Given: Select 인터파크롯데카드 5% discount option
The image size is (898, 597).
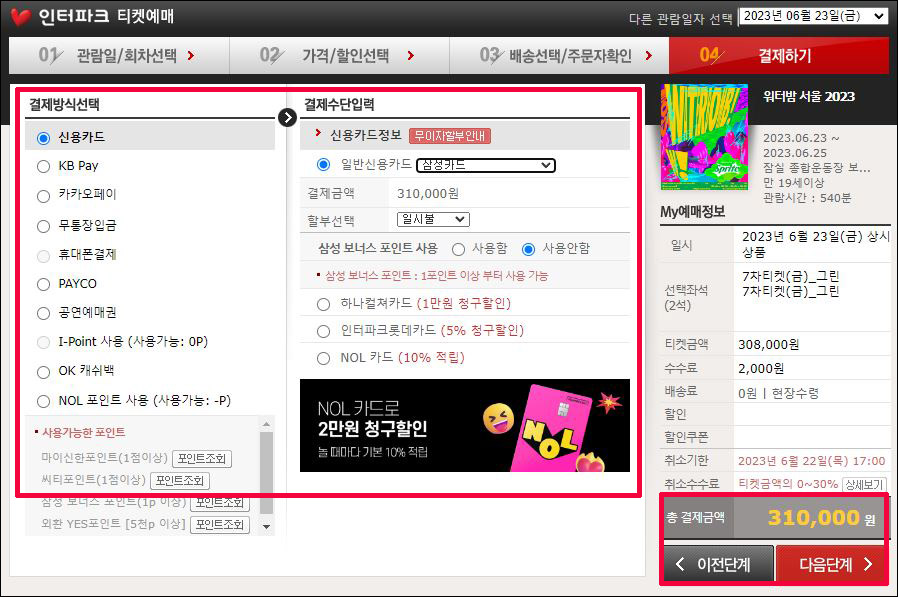Looking at the screenshot, I should tap(324, 331).
